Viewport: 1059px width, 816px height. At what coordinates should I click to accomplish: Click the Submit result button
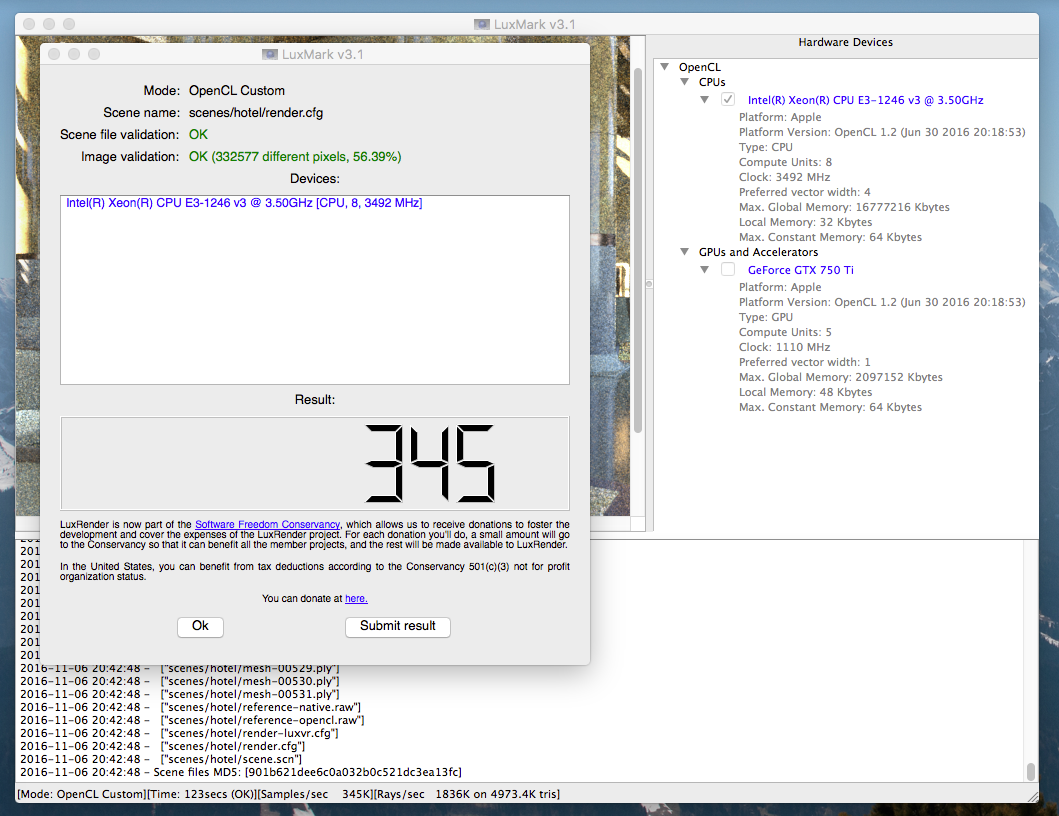(398, 626)
